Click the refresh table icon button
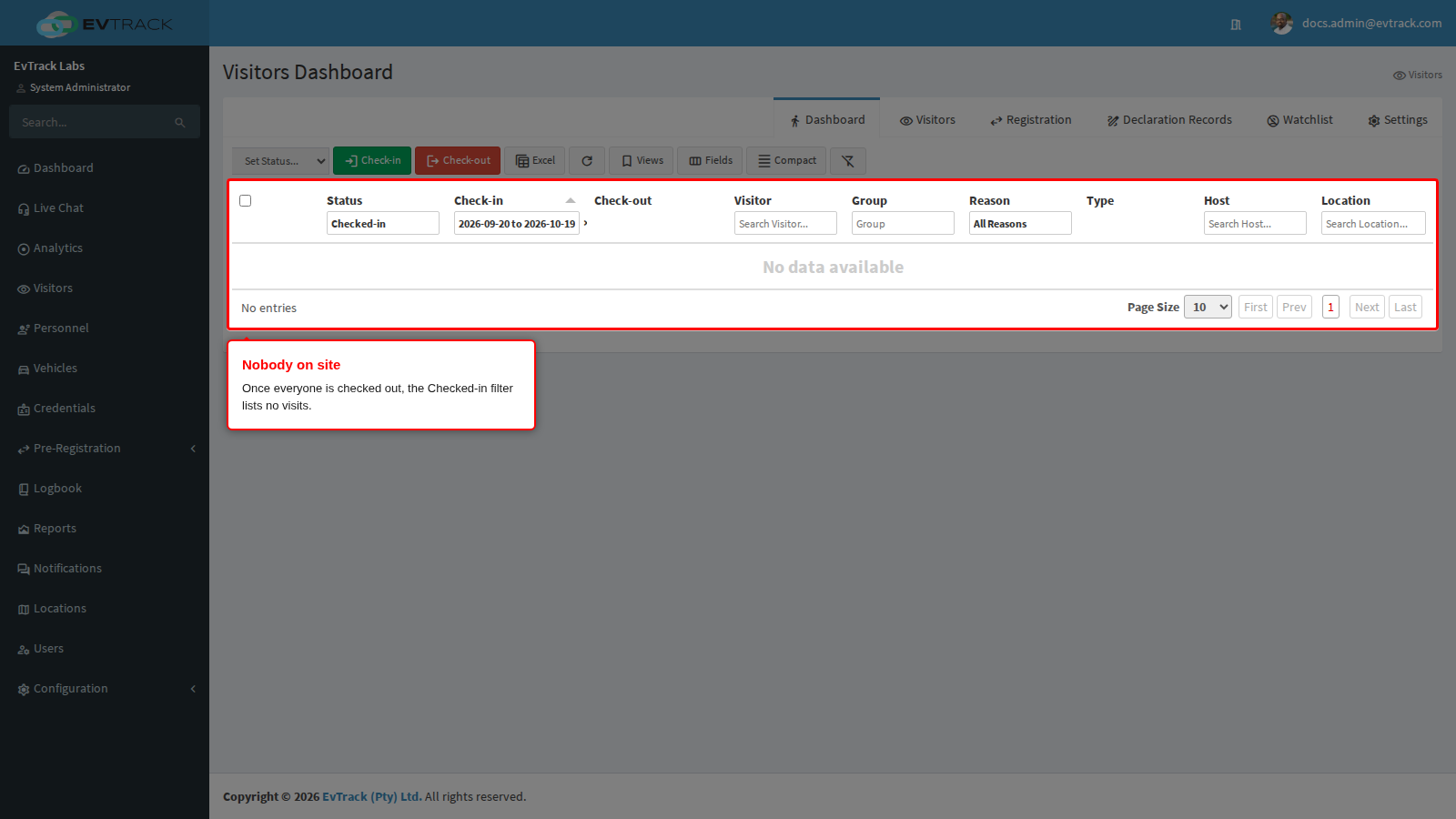The width and height of the screenshot is (1456, 819). pos(587,161)
